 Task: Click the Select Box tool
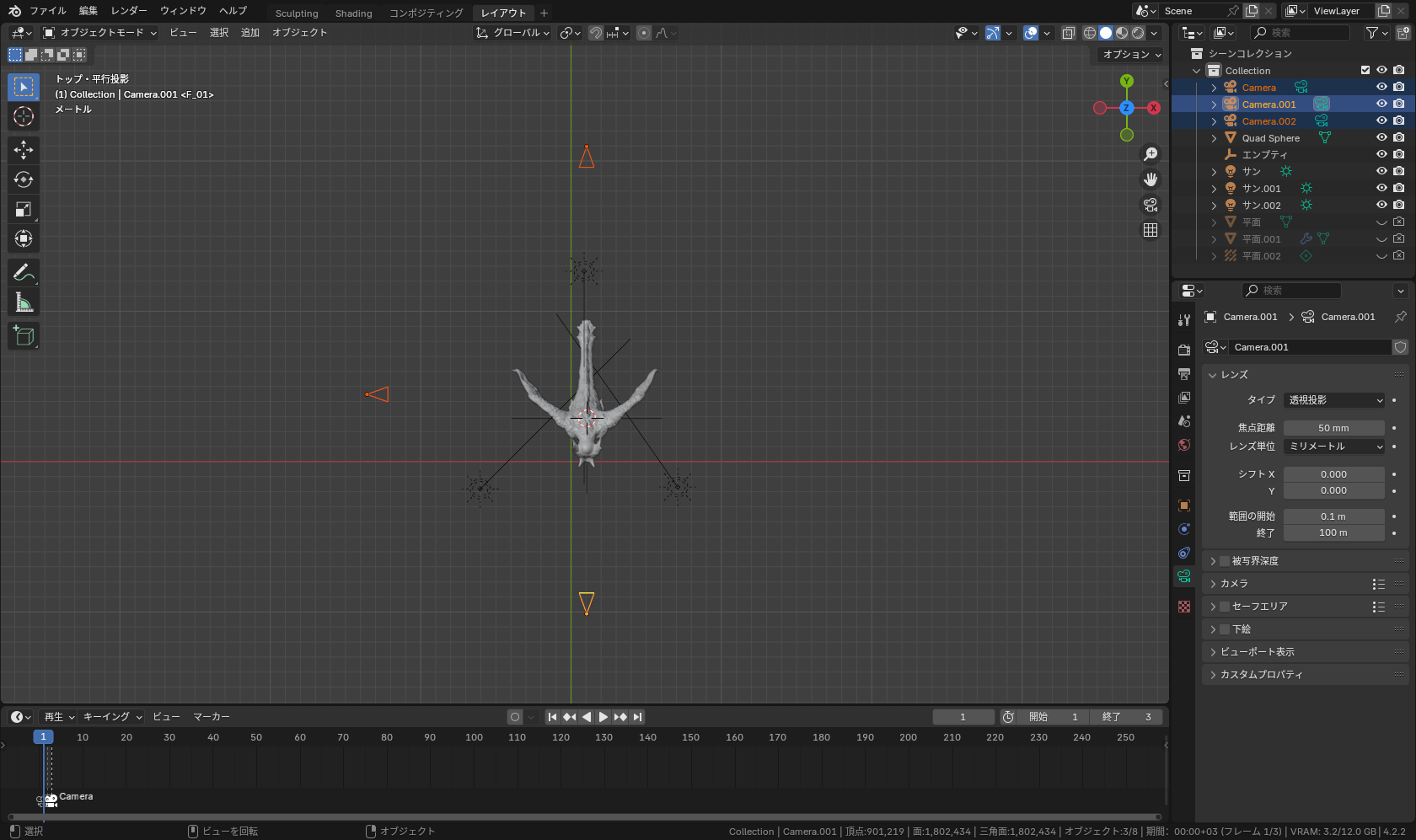pos(24,87)
